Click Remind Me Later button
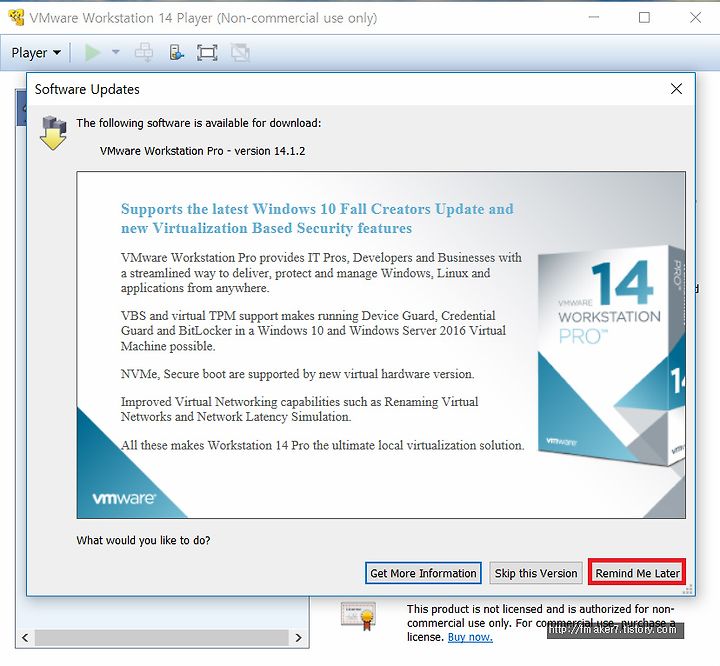720x666 pixels. [x=637, y=573]
